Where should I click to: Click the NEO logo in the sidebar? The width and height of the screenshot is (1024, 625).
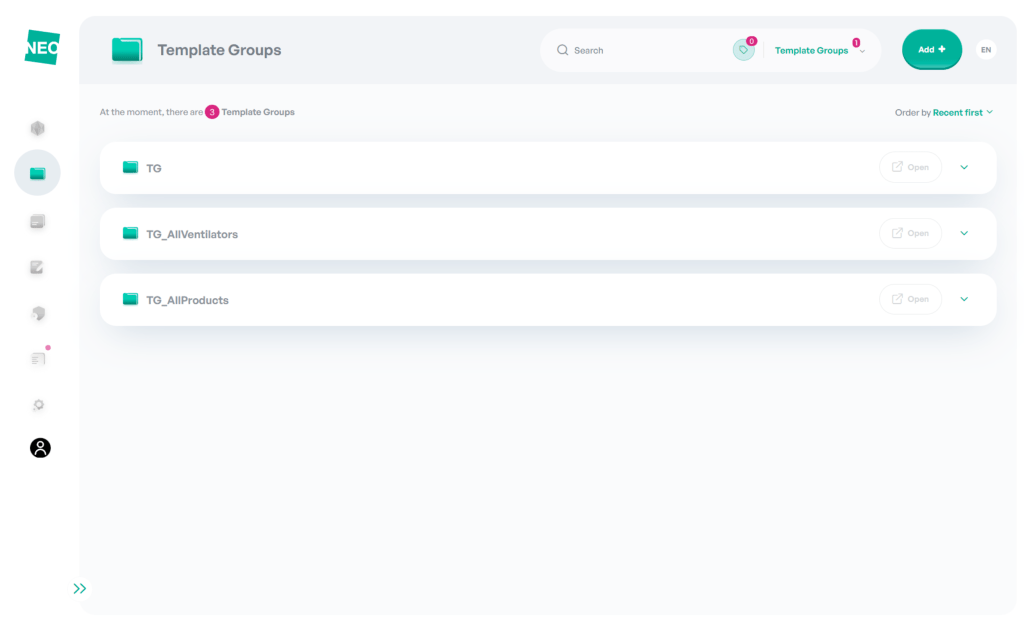pyautogui.click(x=42, y=47)
